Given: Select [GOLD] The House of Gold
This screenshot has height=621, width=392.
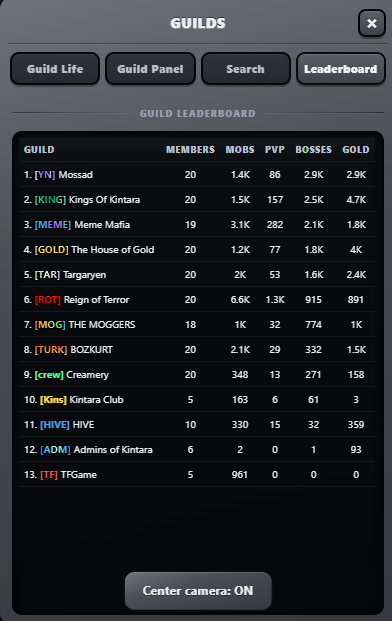Looking at the screenshot, I should coord(197,250).
